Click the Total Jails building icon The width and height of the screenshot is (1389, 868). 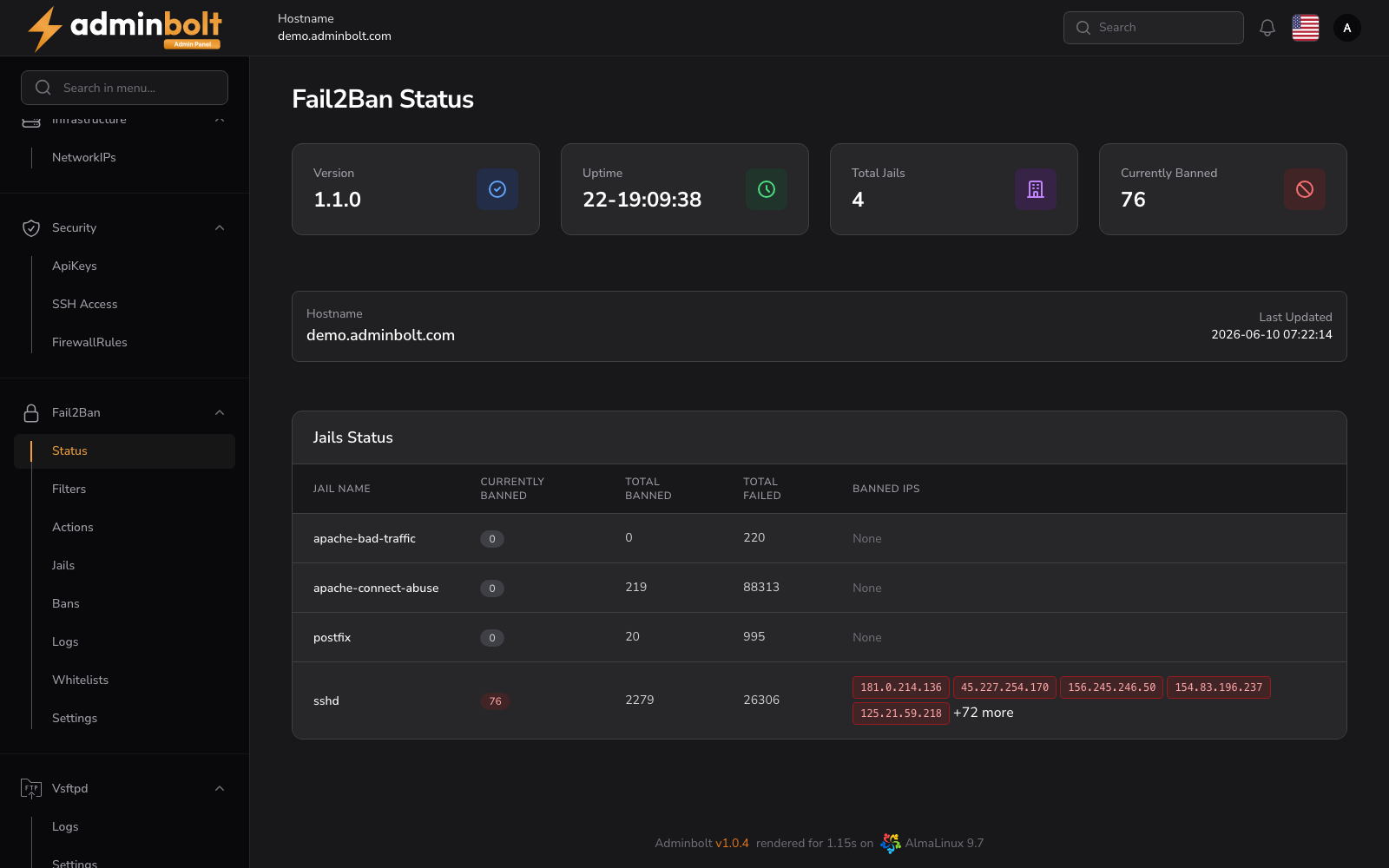pyautogui.click(x=1036, y=189)
